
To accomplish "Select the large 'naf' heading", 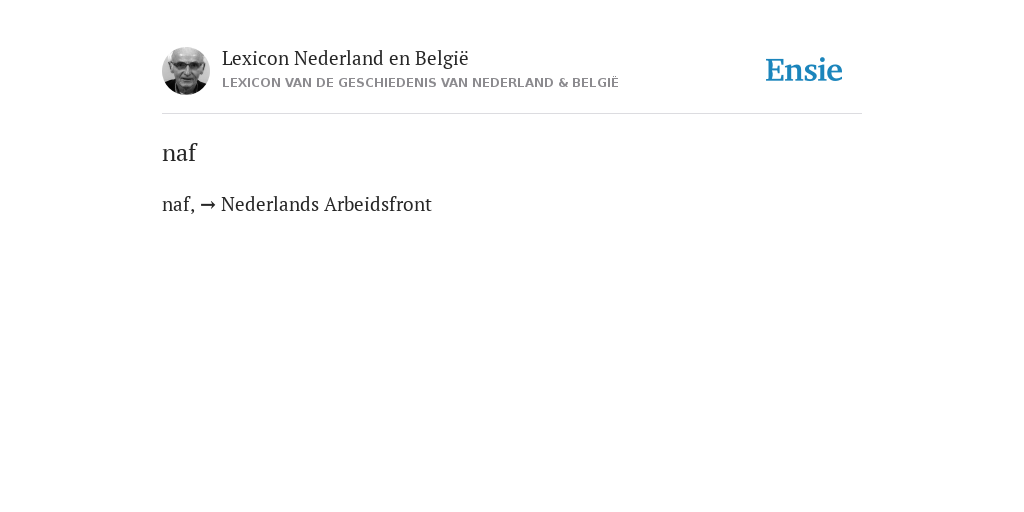I will 179,153.
